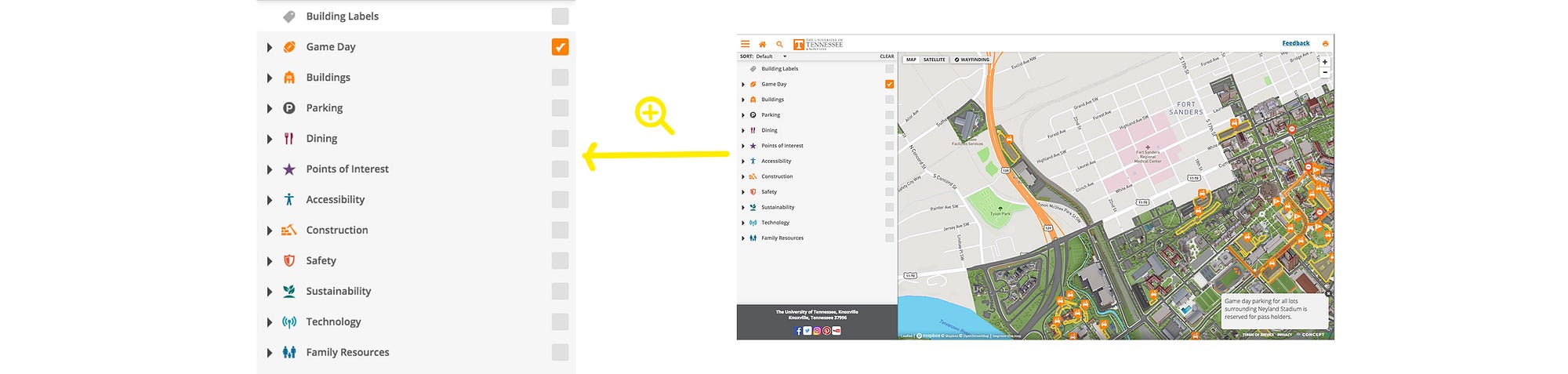1568x374 pixels.
Task: Click the Game Day football icon in enlarged panel
Action: pos(289,47)
